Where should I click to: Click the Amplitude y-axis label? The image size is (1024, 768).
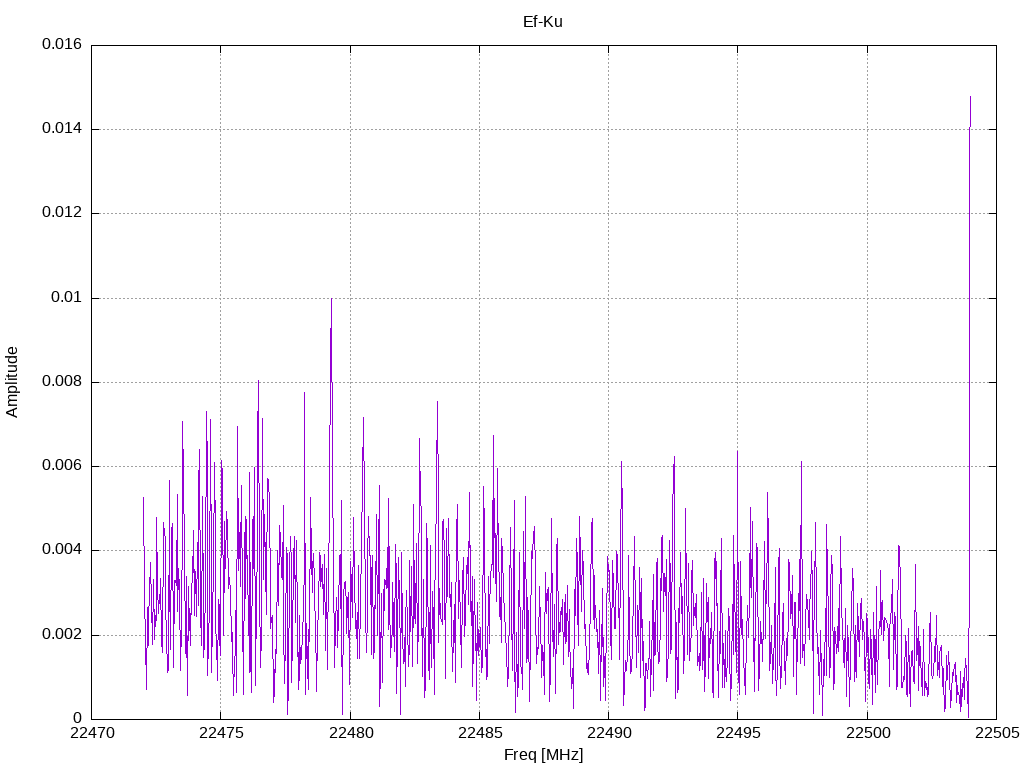[12, 382]
